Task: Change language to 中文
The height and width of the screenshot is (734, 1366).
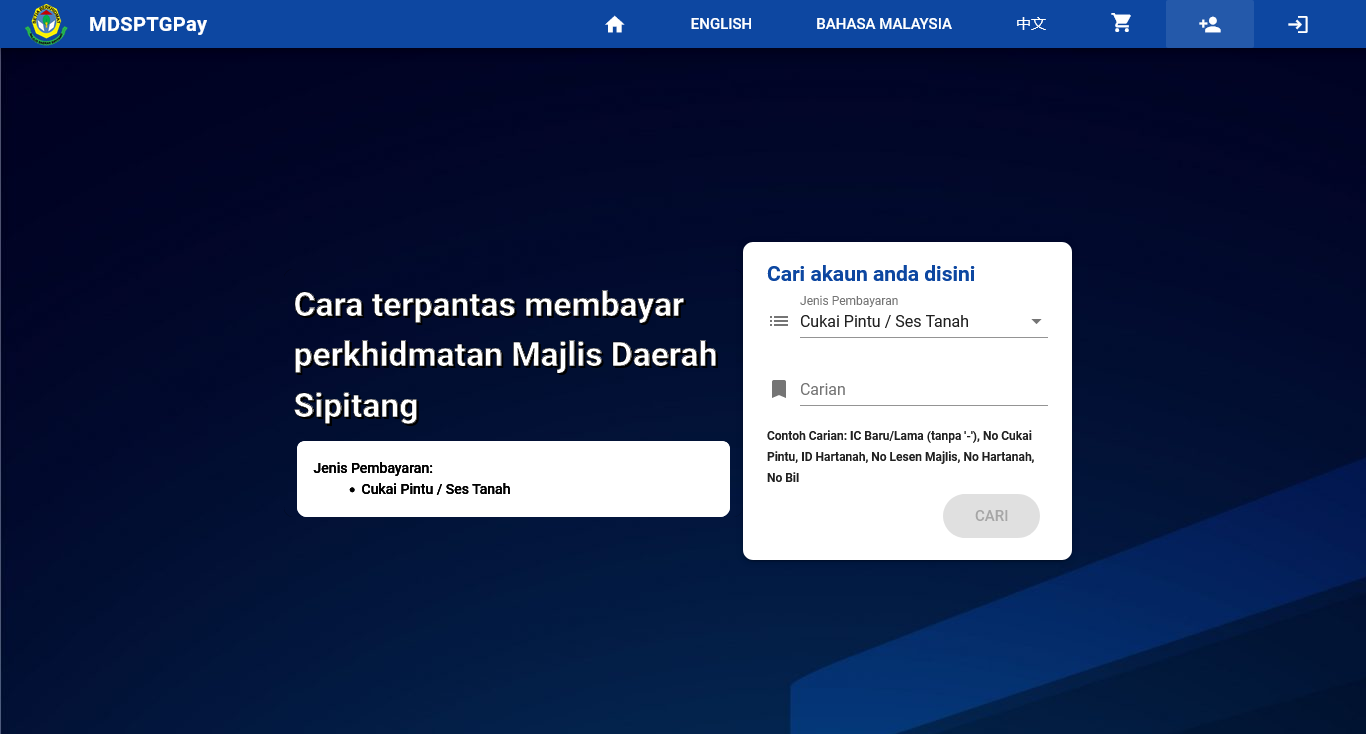Action: pyautogui.click(x=1031, y=24)
